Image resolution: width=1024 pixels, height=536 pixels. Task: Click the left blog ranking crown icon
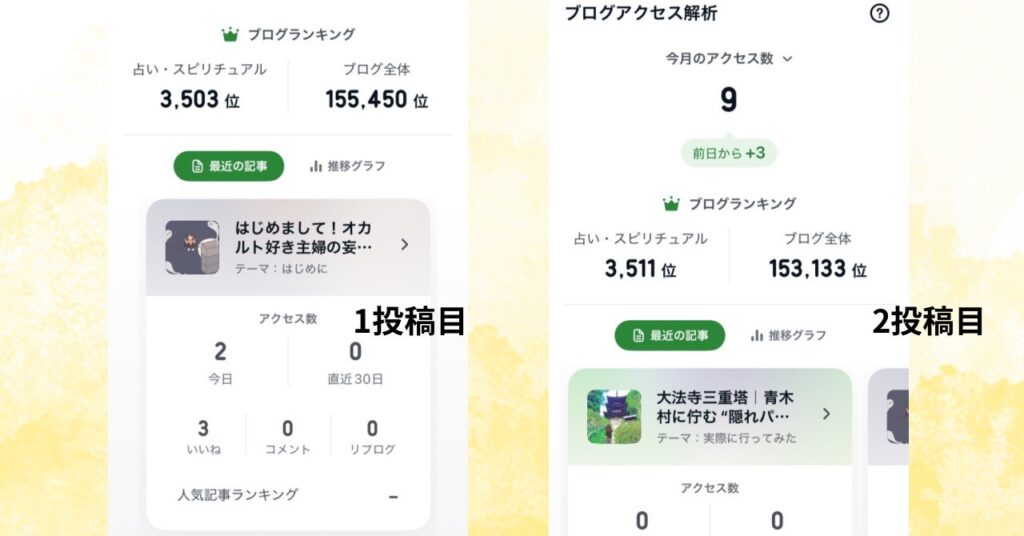coord(230,35)
